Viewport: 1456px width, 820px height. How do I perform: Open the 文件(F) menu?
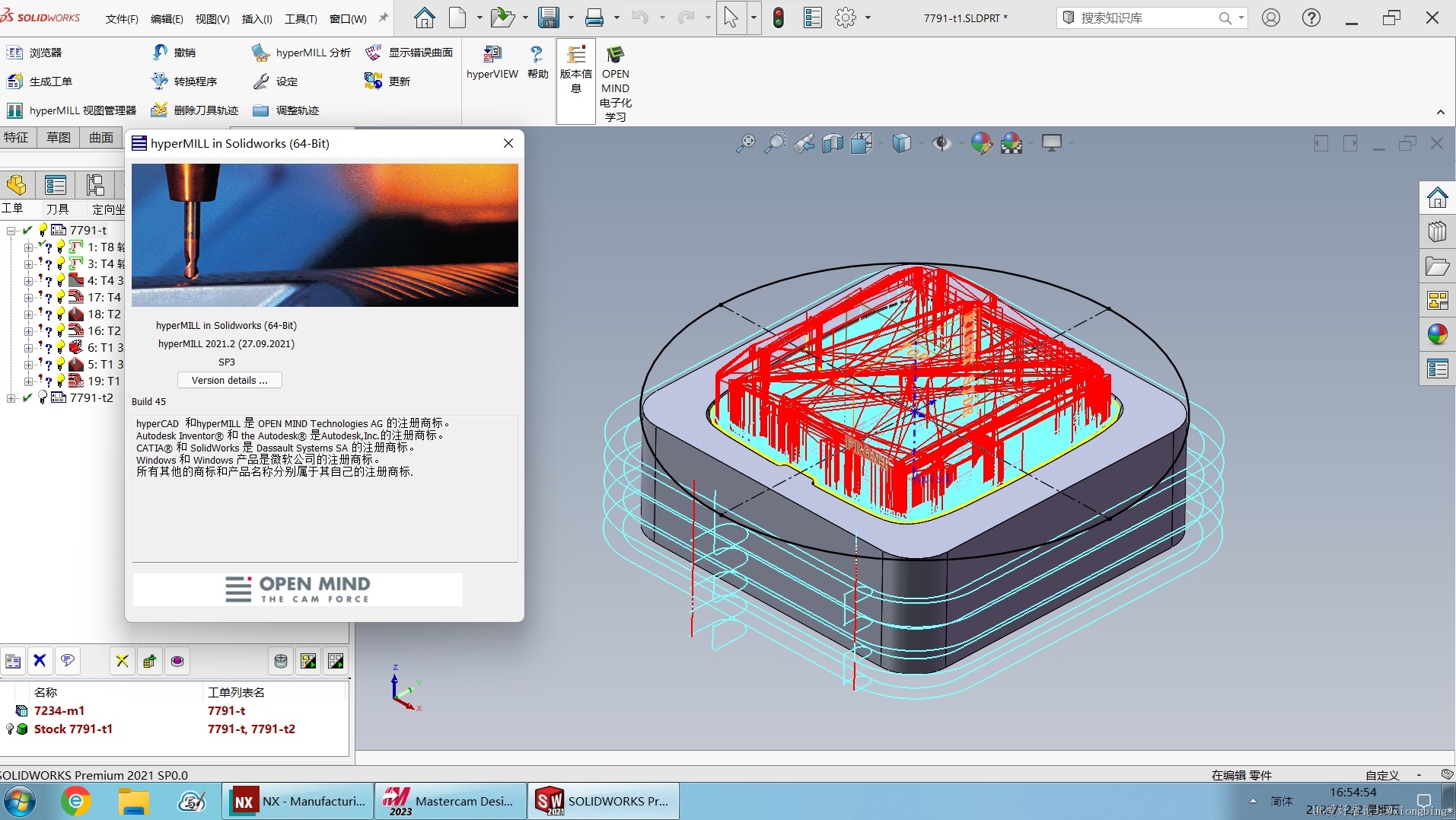coord(122,18)
